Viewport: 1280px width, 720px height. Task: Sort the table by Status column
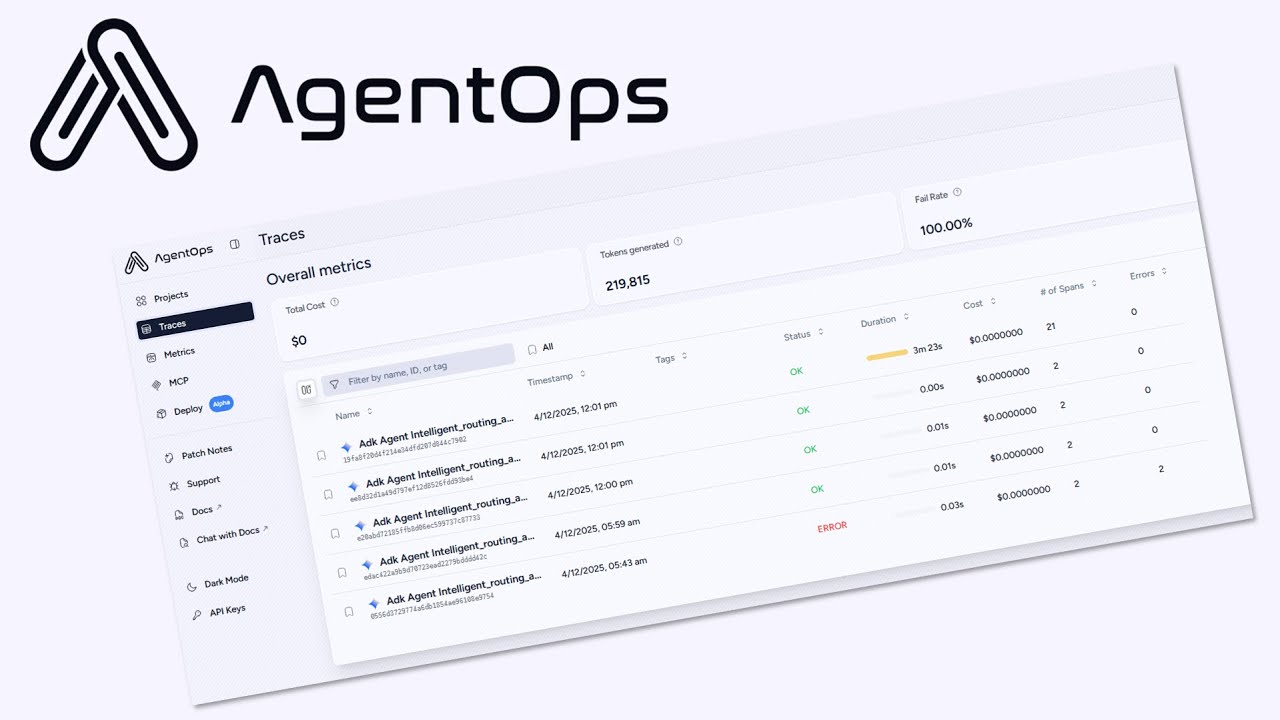click(x=803, y=335)
